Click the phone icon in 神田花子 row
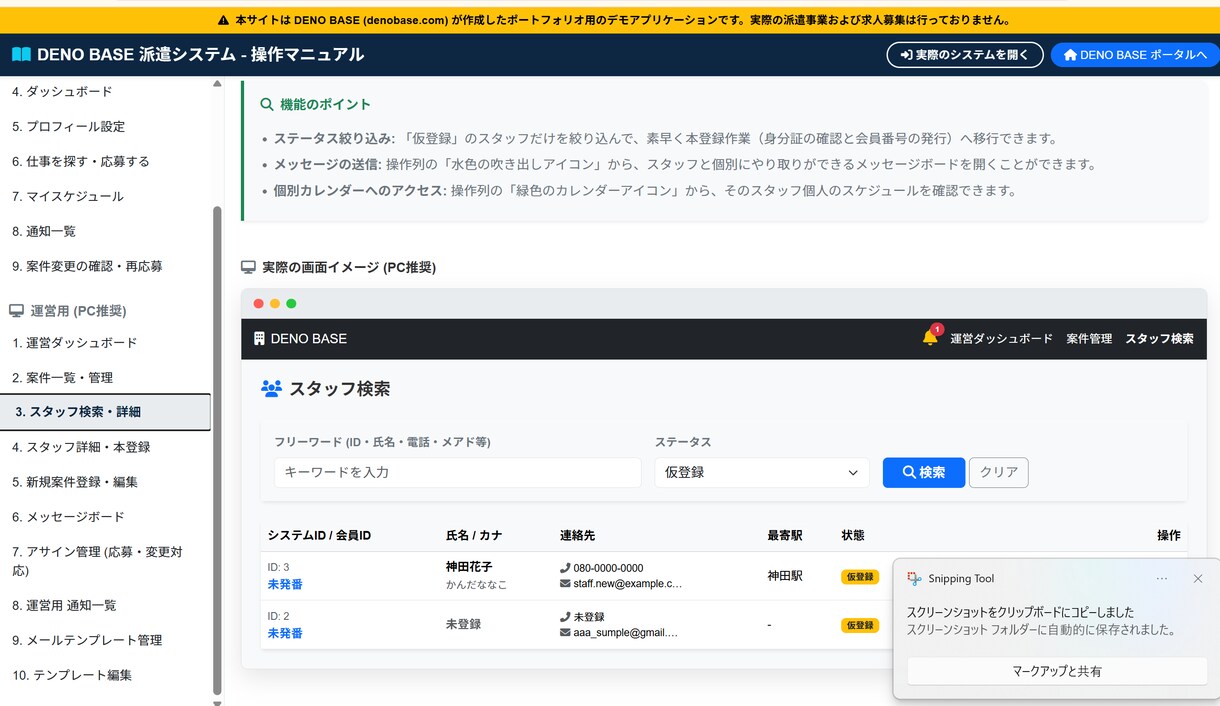The height and width of the screenshot is (706, 1220). coord(565,568)
